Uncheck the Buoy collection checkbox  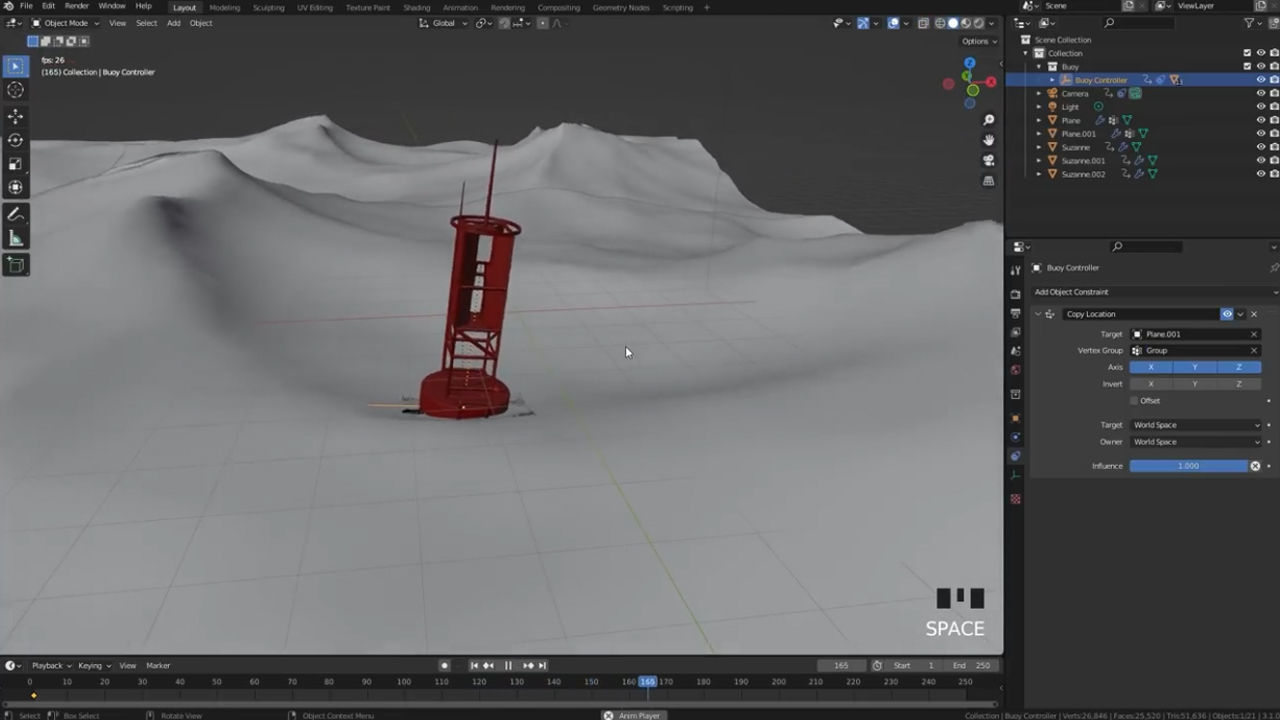tap(1247, 66)
